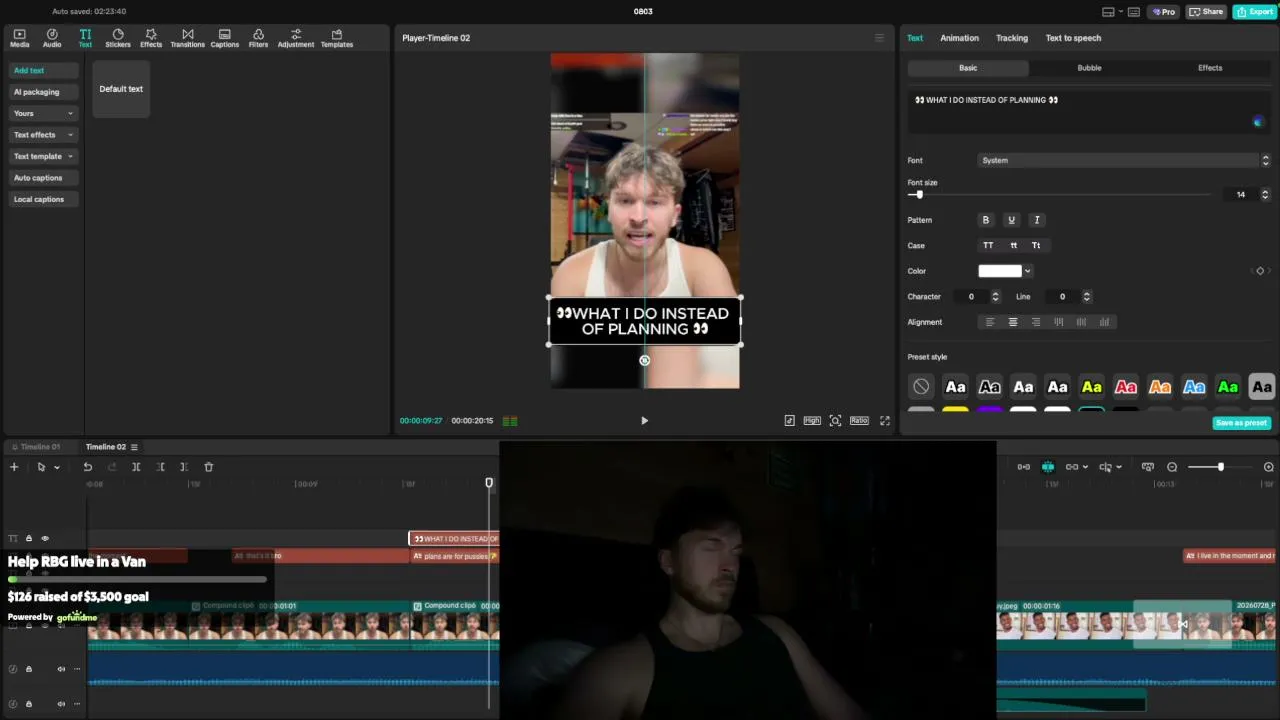Toggle text track visibility eye icon
1280x720 pixels.
point(45,538)
